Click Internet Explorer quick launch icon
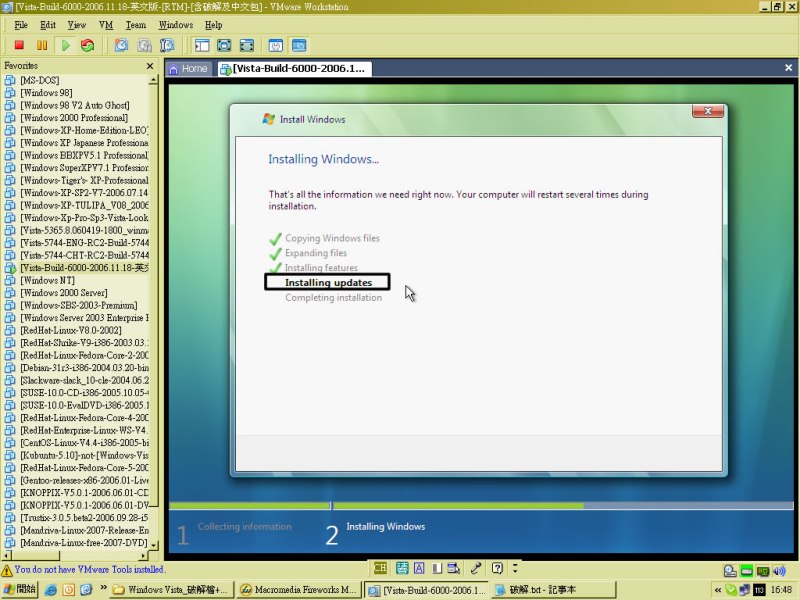Viewport: 800px width, 600px height. click(51, 590)
